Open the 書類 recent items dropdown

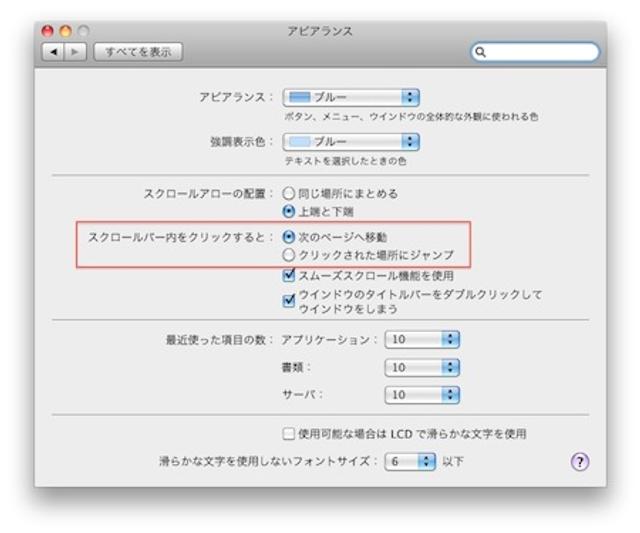click(x=422, y=367)
